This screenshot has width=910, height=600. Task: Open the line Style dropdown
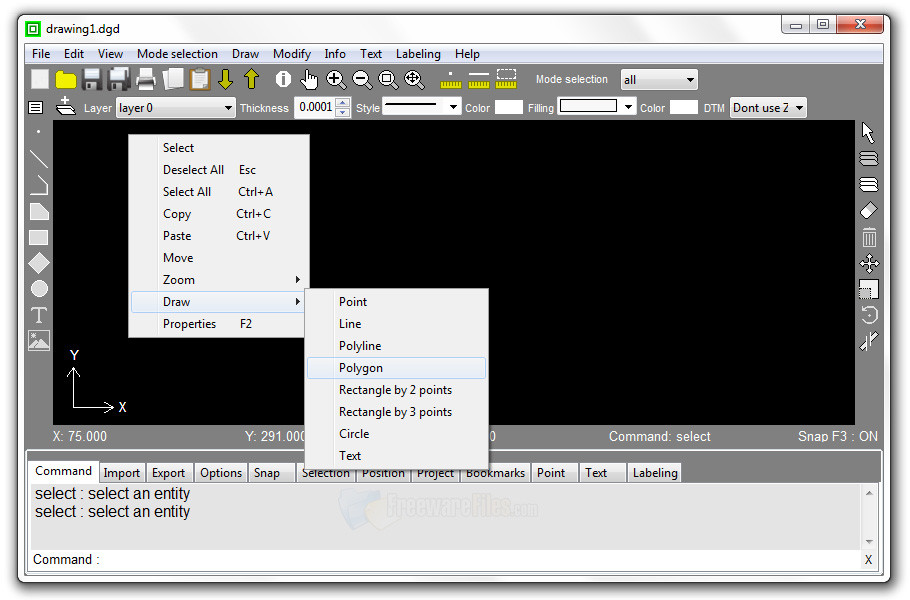pyautogui.click(x=422, y=107)
